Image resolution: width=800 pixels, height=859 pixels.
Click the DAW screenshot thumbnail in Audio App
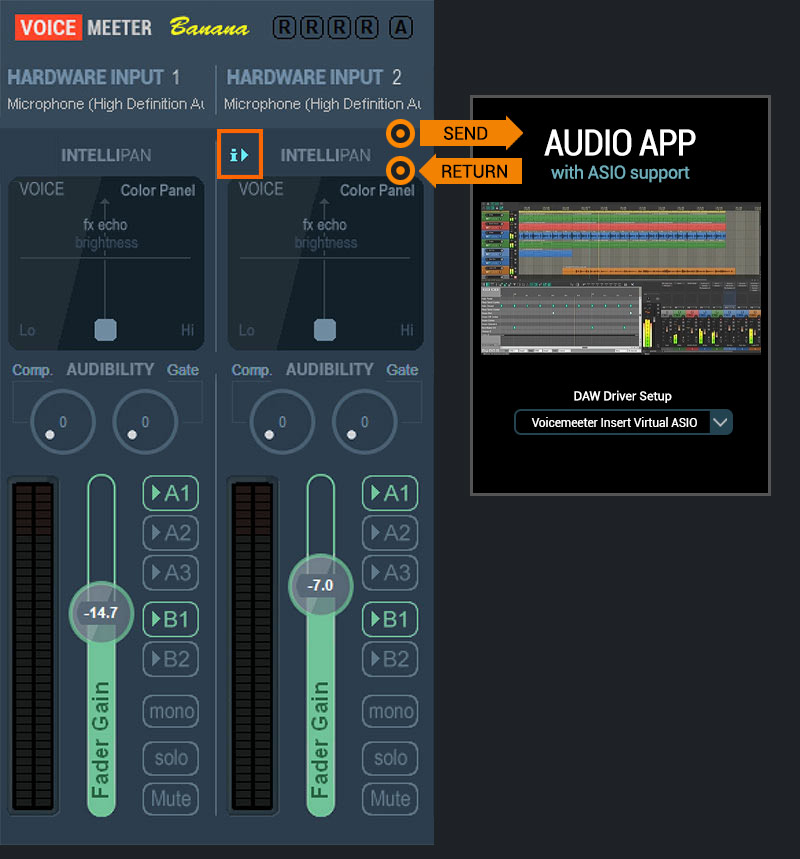[x=621, y=278]
